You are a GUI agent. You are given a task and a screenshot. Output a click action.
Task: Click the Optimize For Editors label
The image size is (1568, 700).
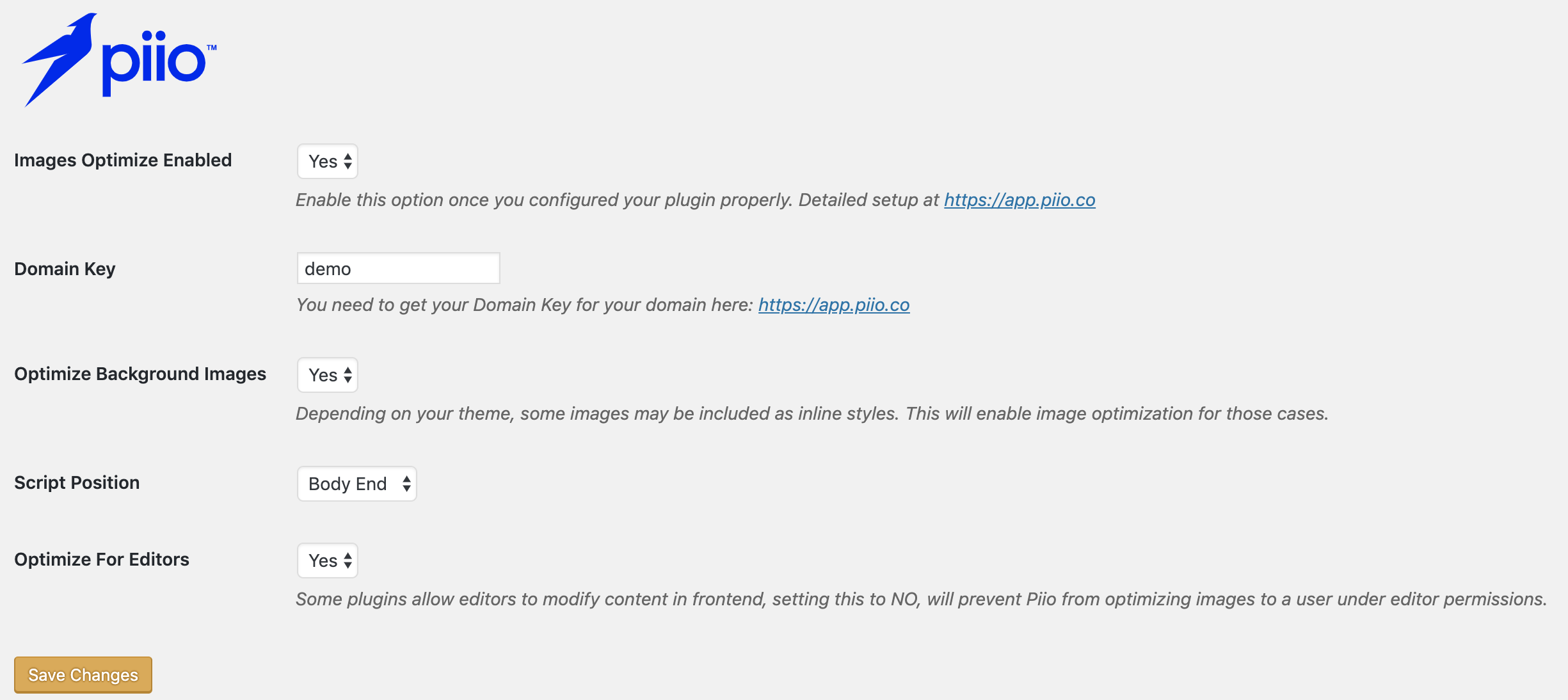pyautogui.click(x=102, y=559)
